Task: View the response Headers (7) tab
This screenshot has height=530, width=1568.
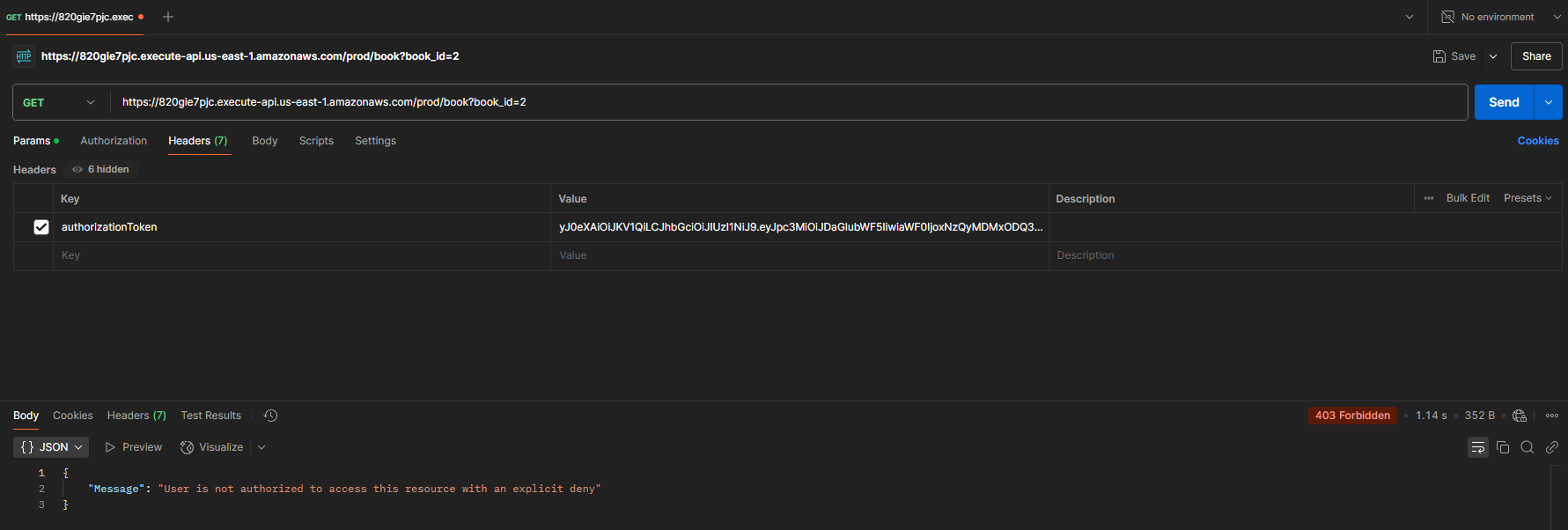Action: (136, 416)
